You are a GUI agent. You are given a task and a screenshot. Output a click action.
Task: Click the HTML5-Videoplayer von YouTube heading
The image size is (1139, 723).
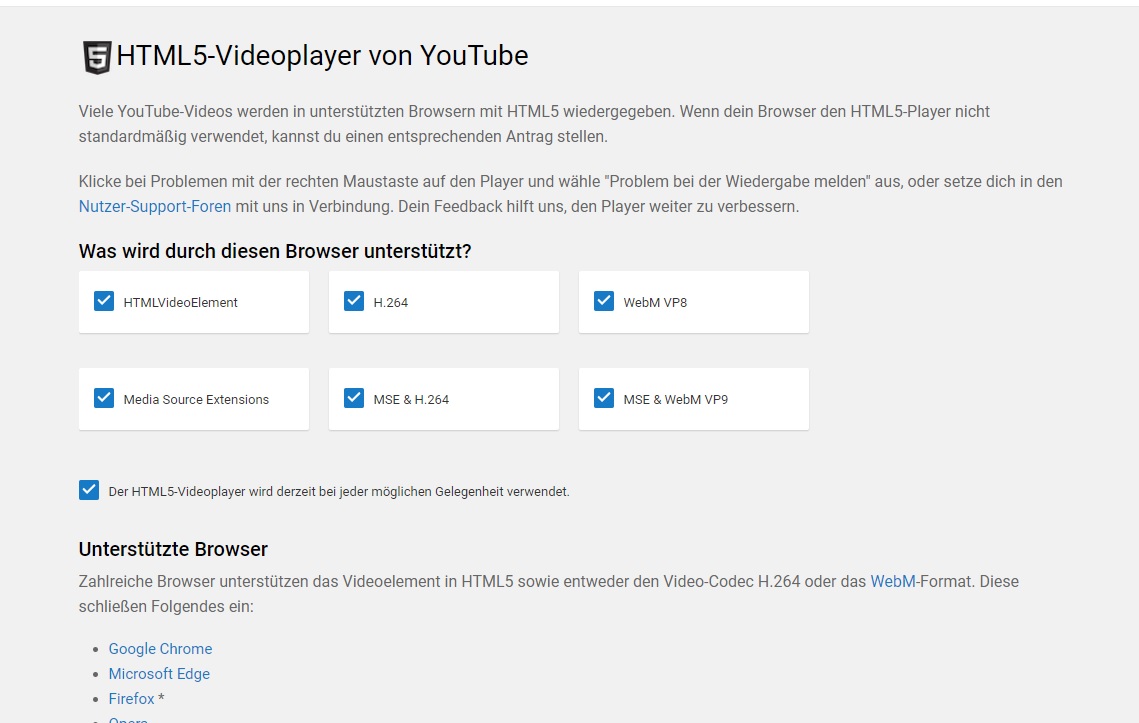[322, 56]
